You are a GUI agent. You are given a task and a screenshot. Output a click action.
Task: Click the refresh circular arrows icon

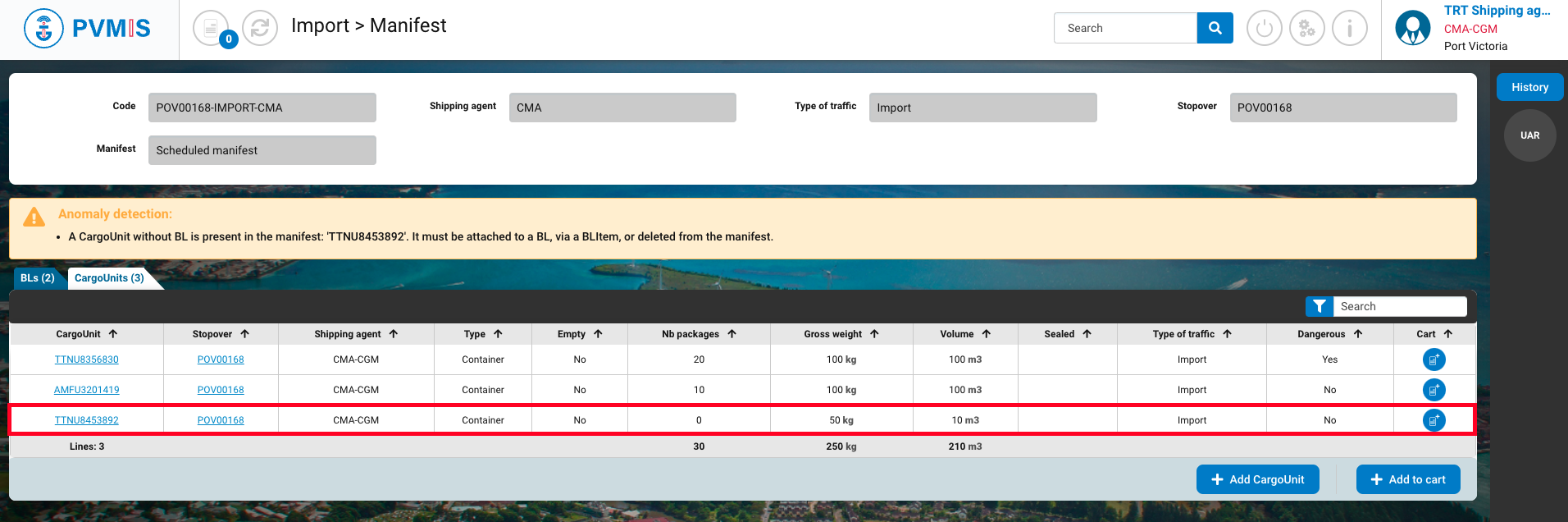point(260,29)
